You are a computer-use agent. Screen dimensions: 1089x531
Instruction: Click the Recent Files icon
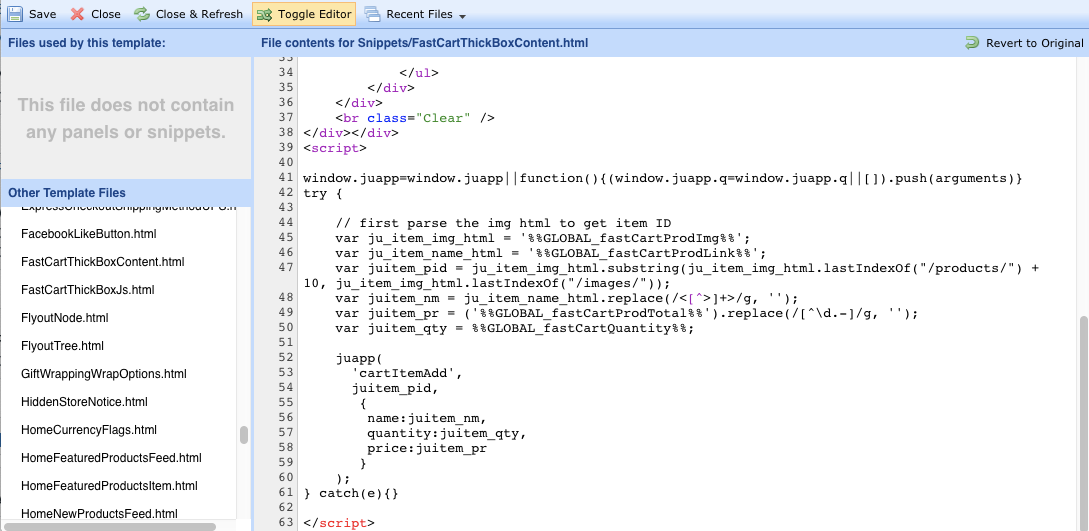point(372,14)
